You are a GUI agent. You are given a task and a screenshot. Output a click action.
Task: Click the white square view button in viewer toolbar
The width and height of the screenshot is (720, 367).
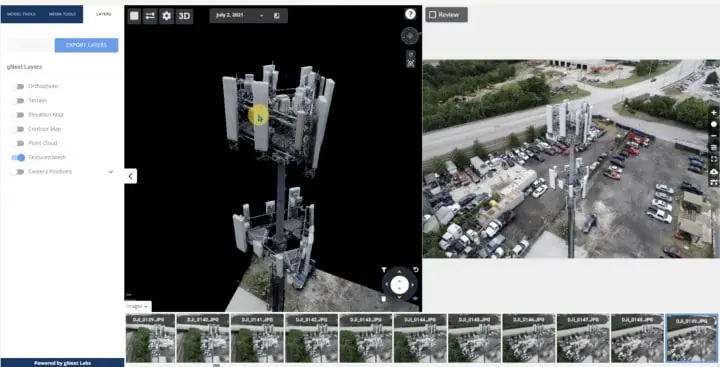(134, 16)
